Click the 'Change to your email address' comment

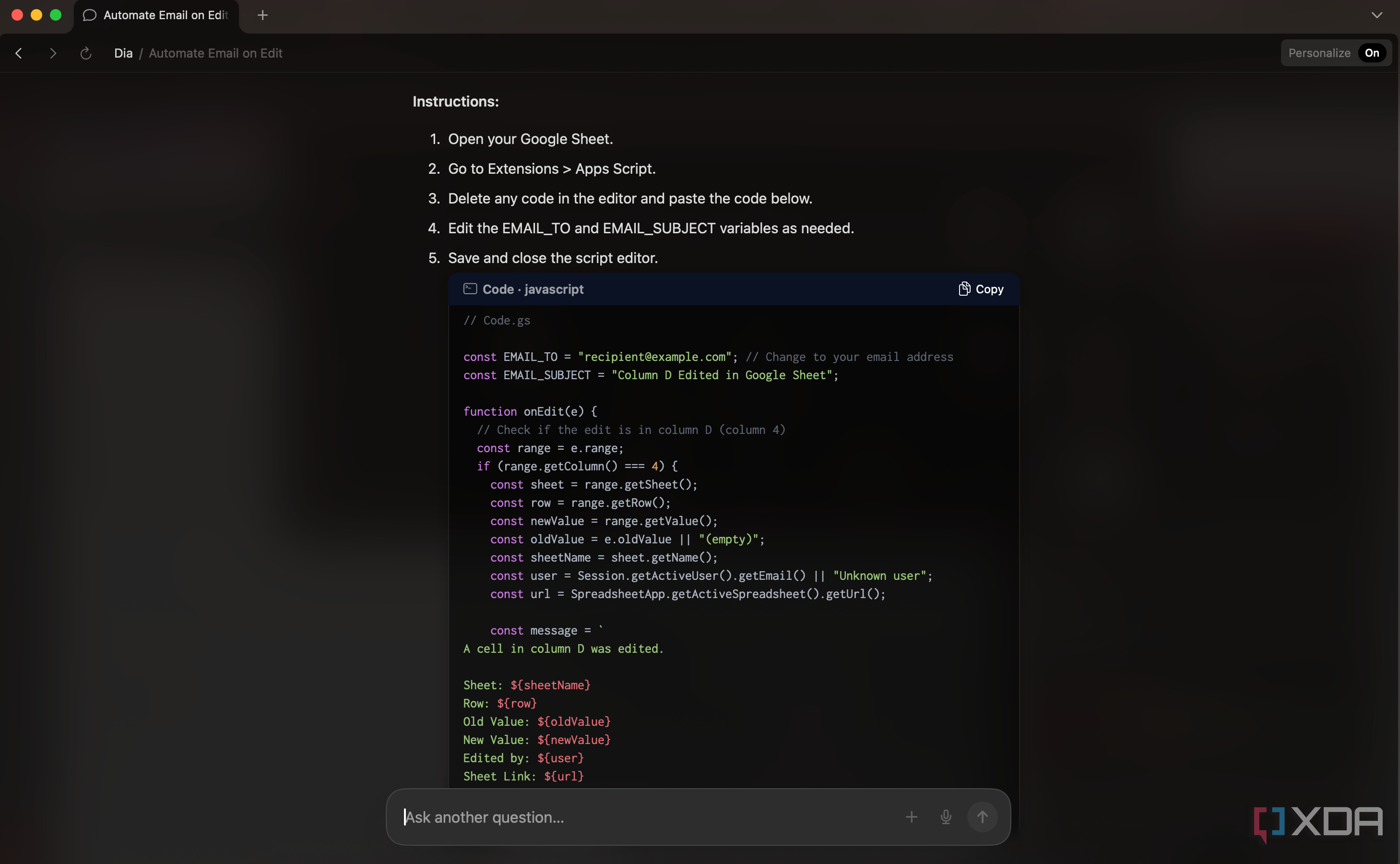tap(849, 357)
